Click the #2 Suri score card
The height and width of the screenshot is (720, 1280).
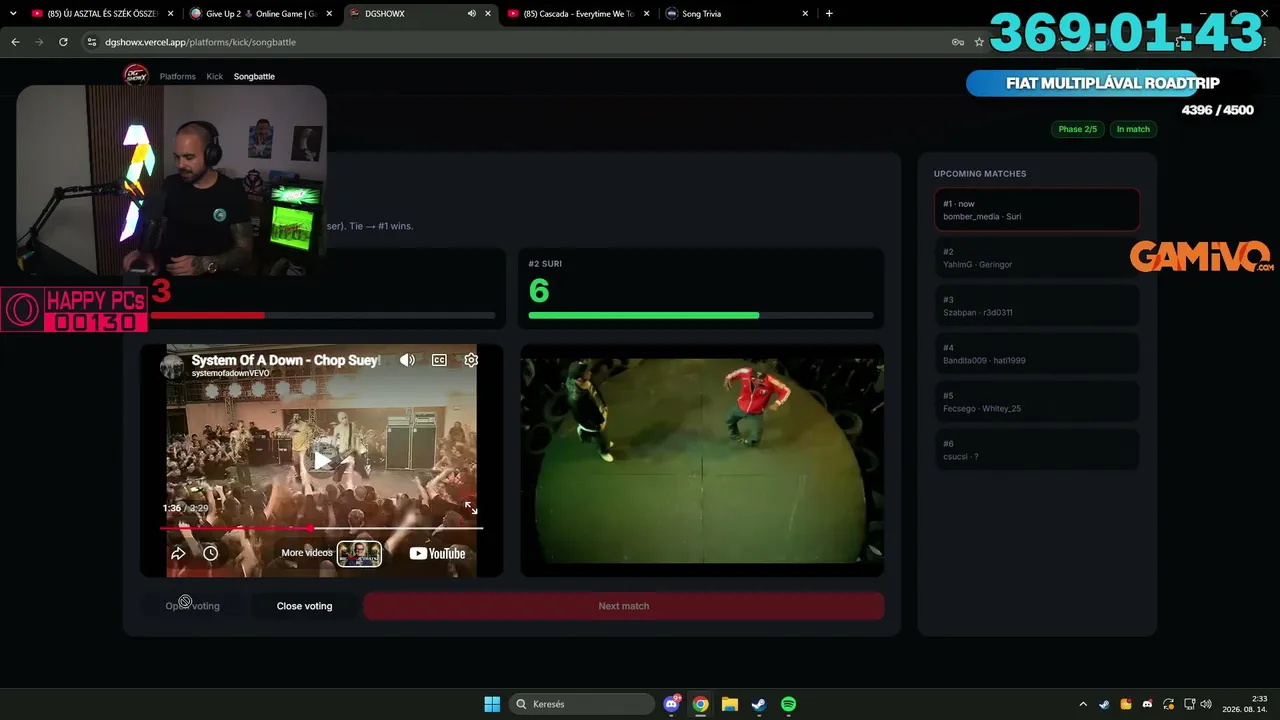pos(701,288)
